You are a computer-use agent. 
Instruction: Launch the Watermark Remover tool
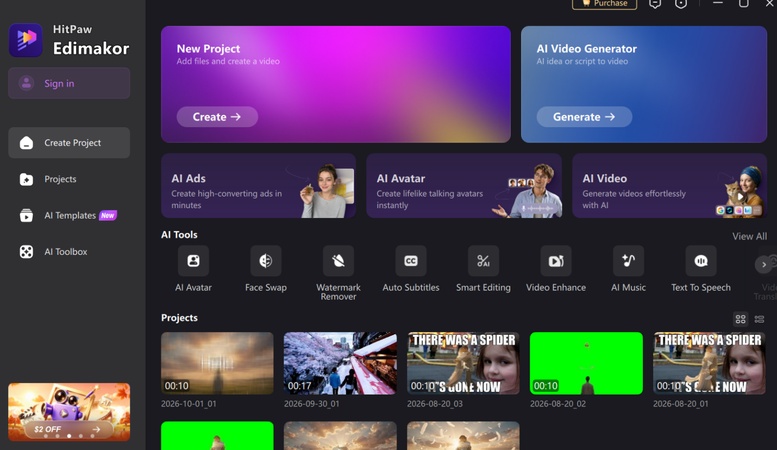click(x=338, y=261)
